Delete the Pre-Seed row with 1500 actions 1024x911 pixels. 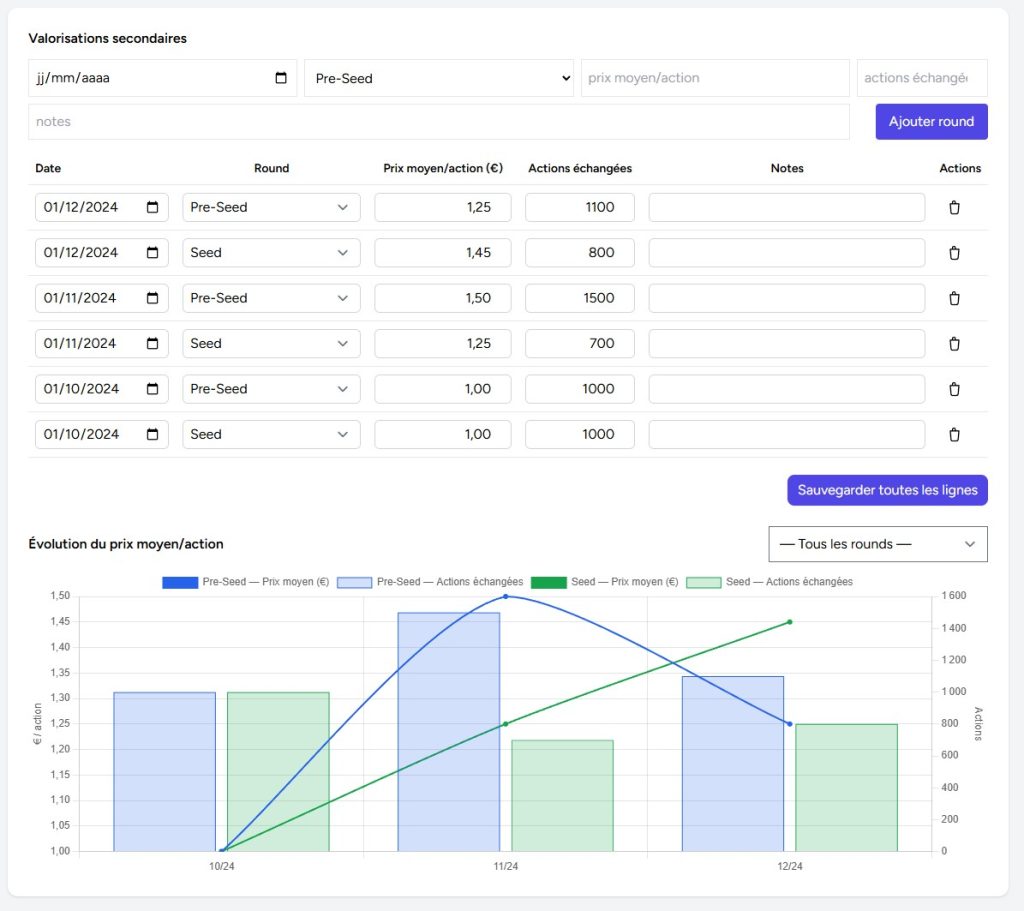pyautogui.click(x=953, y=298)
